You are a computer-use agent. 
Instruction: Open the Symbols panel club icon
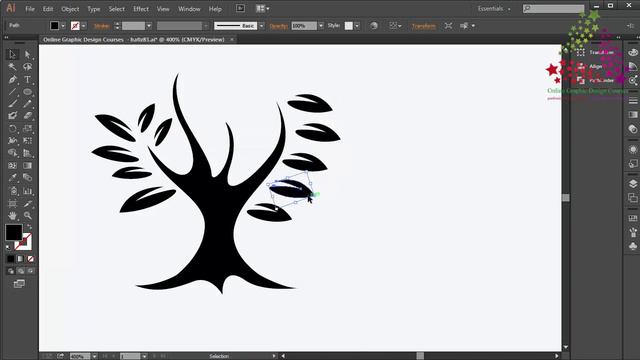[633, 246]
